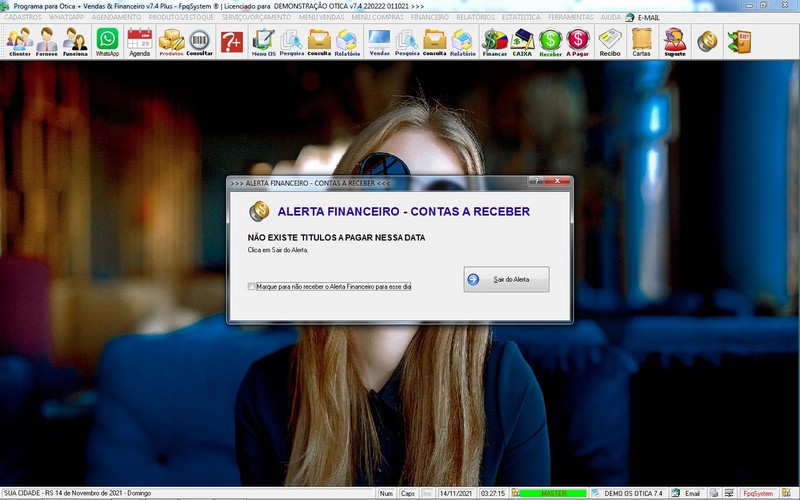Click the Suporte headset icon
This screenshot has height=500, width=800.
[675, 42]
